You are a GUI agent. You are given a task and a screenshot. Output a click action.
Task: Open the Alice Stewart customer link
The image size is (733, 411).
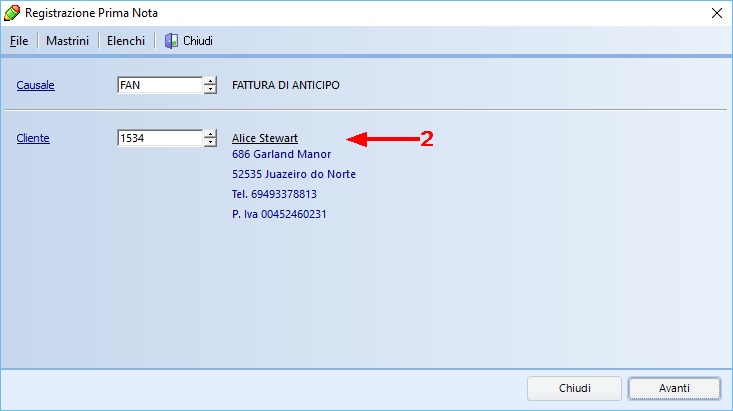point(265,138)
